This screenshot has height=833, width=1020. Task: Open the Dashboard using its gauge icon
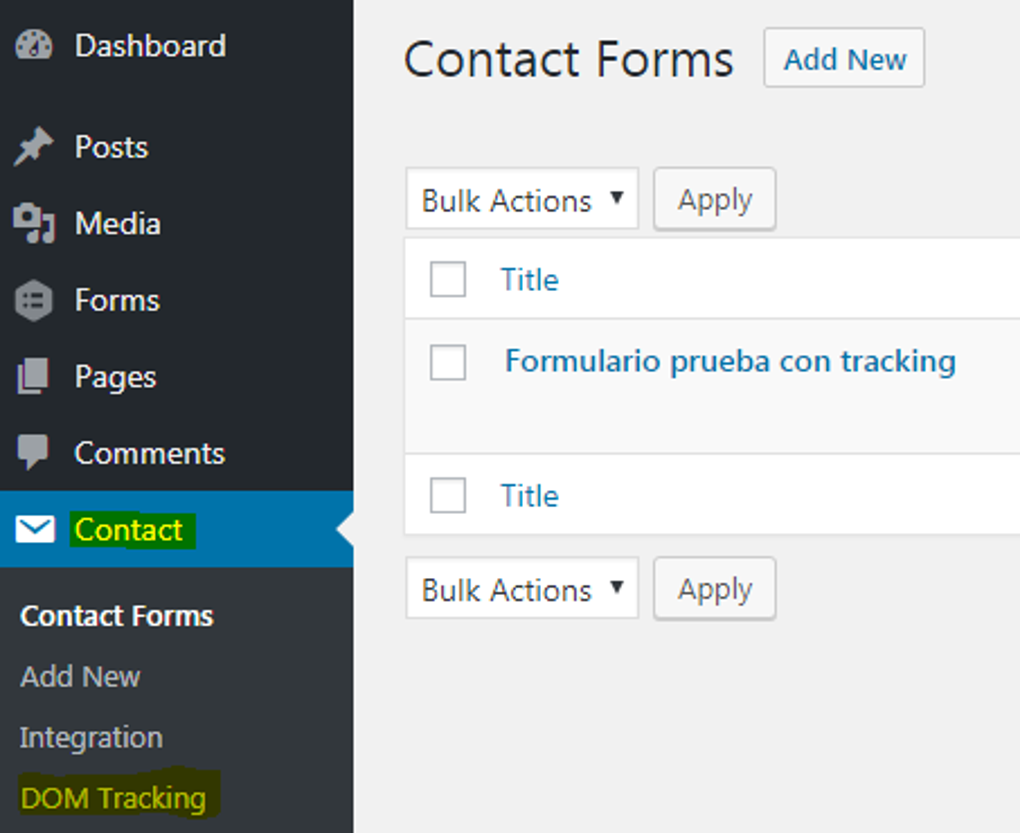coord(34,45)
